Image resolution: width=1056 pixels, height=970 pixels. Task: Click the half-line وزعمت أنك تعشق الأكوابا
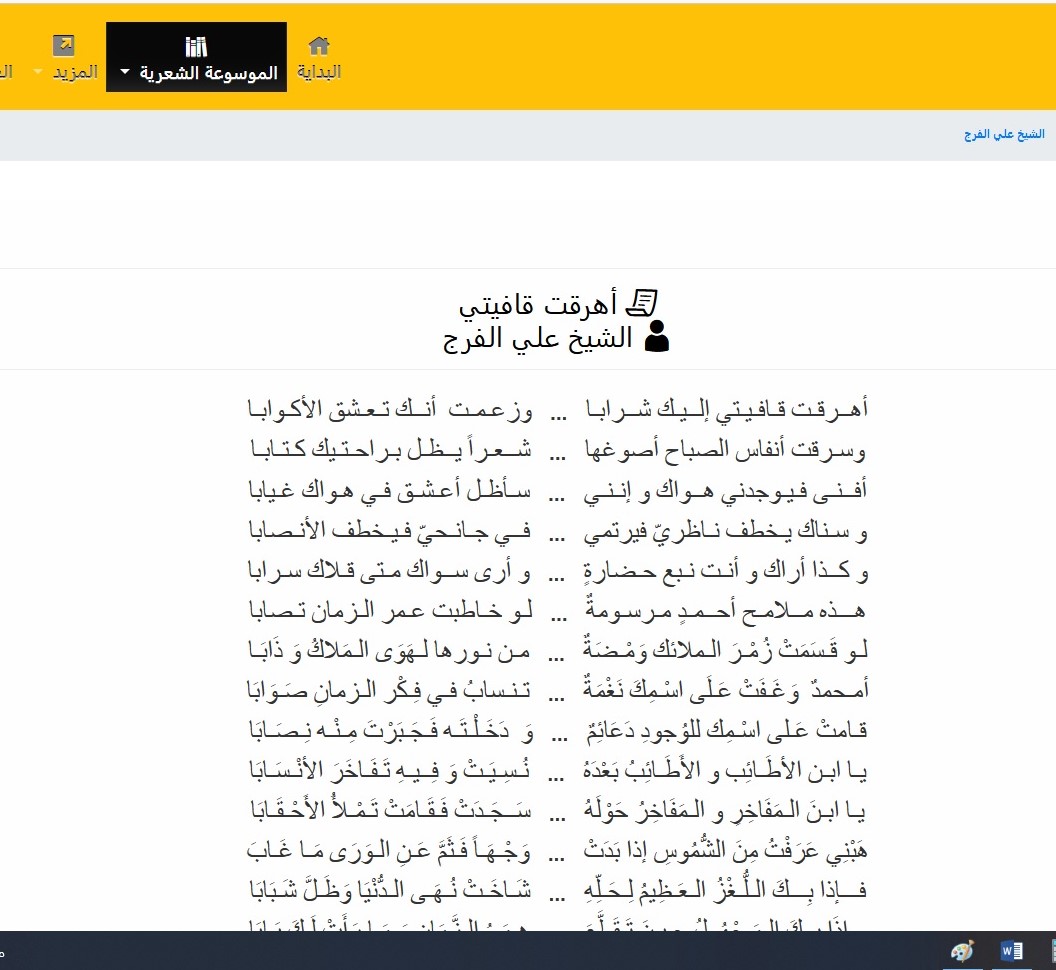390,409
